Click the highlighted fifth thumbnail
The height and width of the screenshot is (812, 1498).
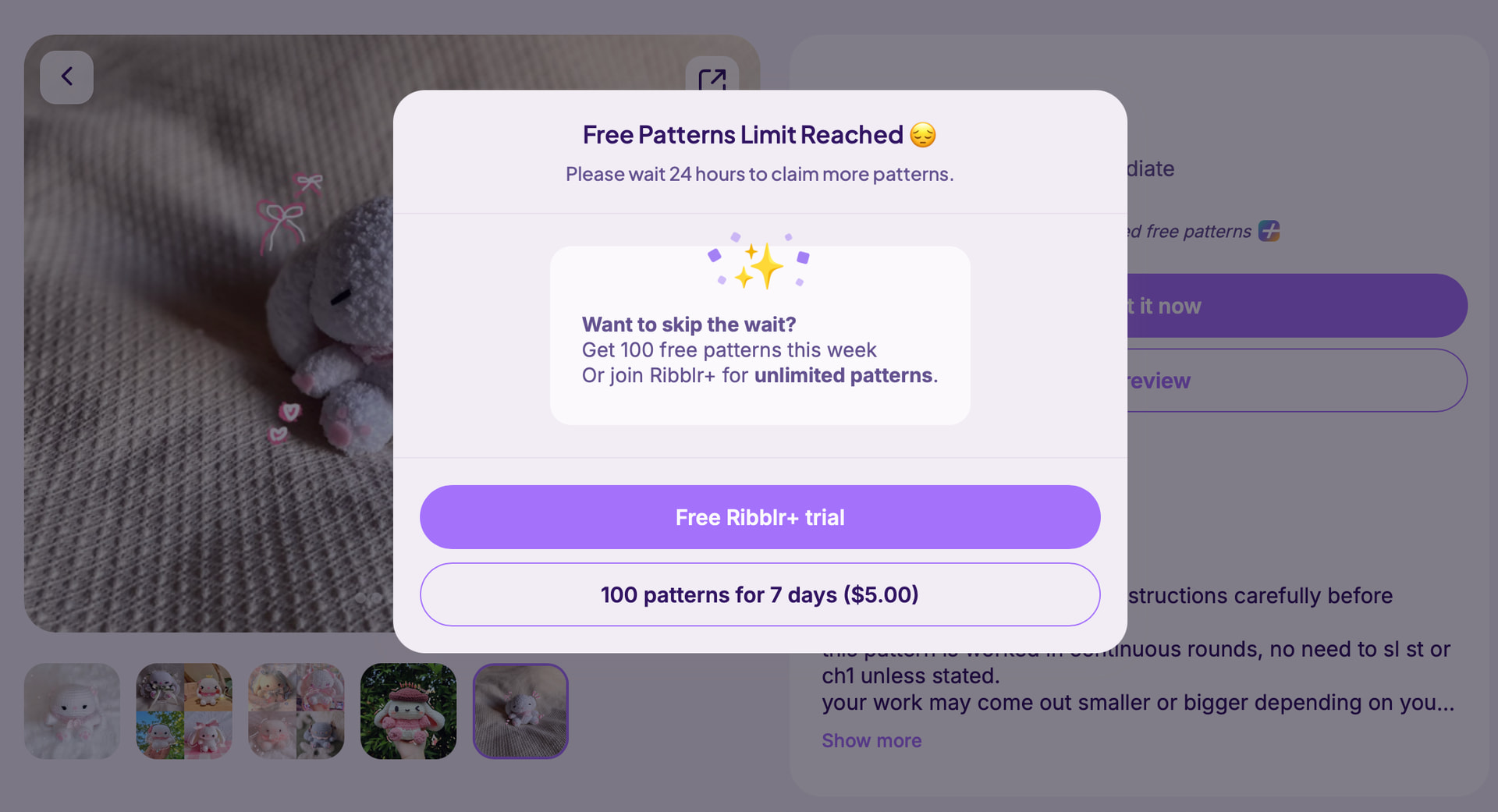(x=520, y=711)
